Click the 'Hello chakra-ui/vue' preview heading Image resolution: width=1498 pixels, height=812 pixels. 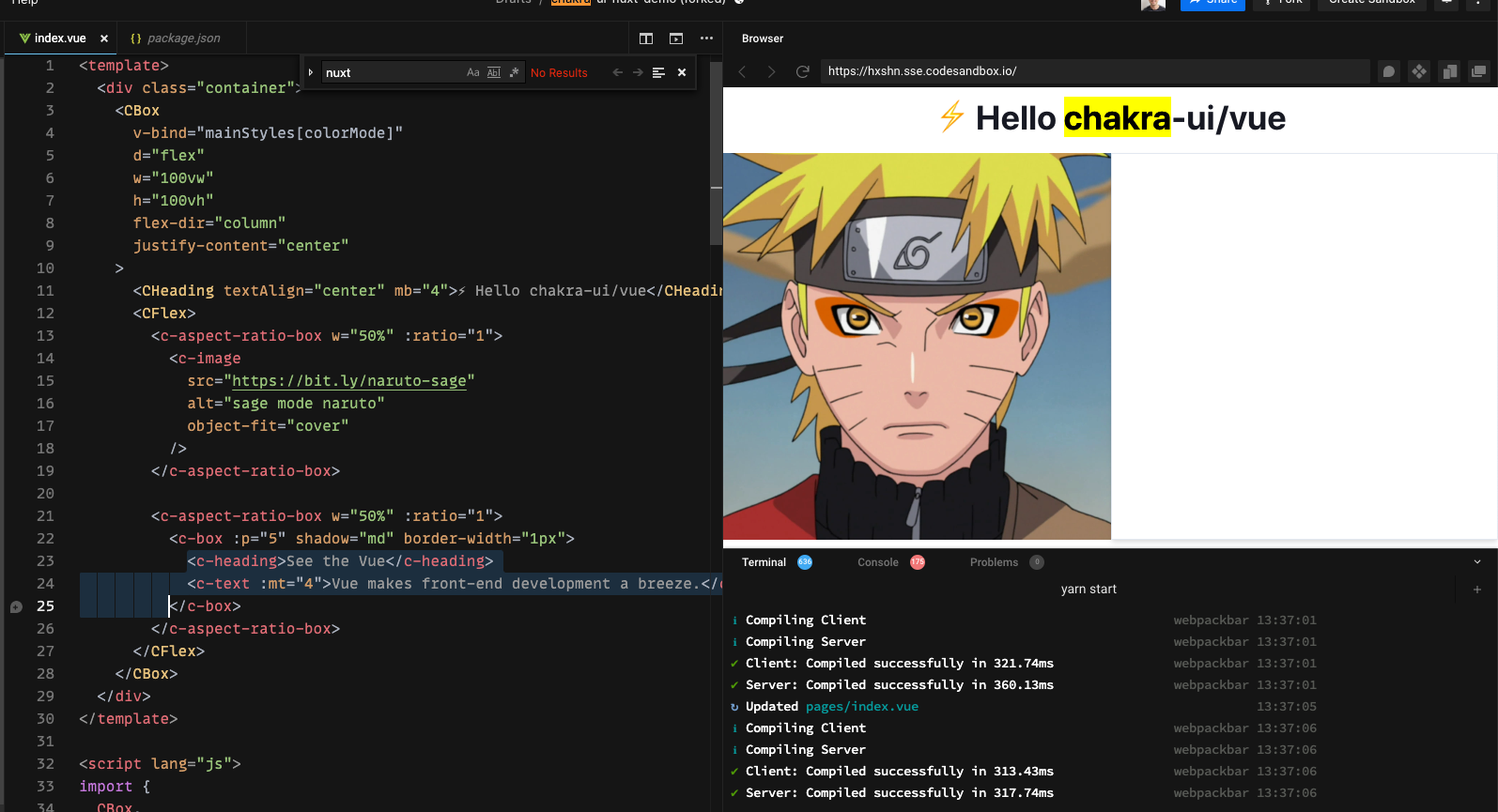coord(1111,118)
